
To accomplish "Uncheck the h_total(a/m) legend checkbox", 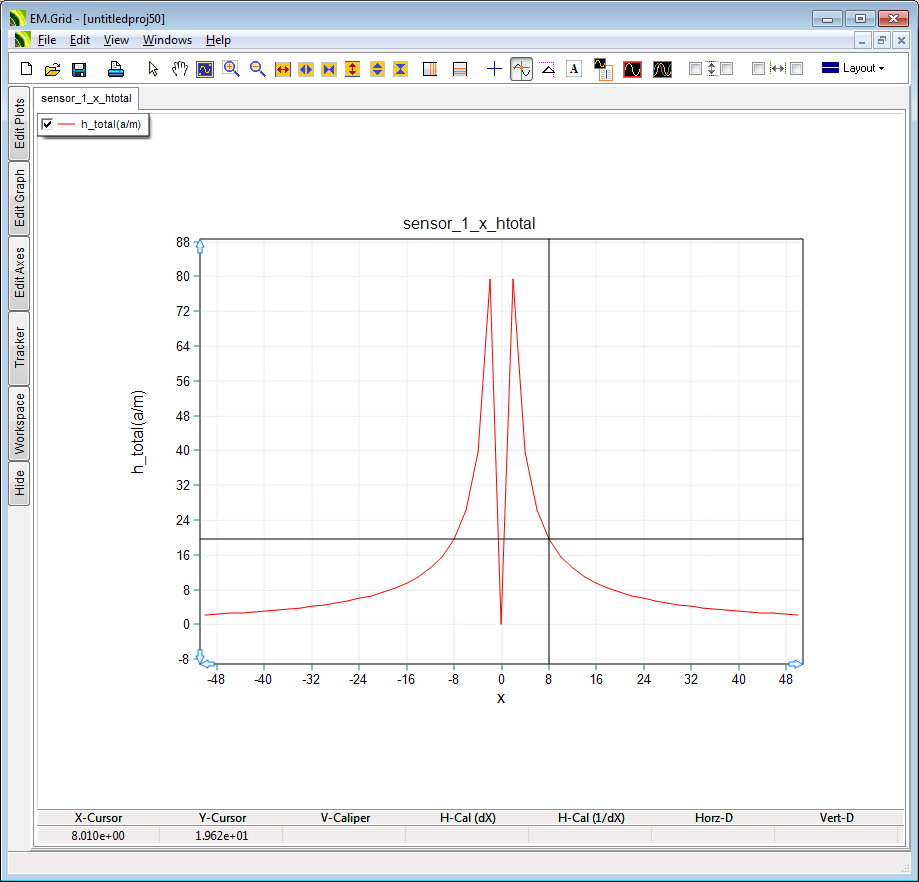I will pyautogui.click(x=47, y=124).
